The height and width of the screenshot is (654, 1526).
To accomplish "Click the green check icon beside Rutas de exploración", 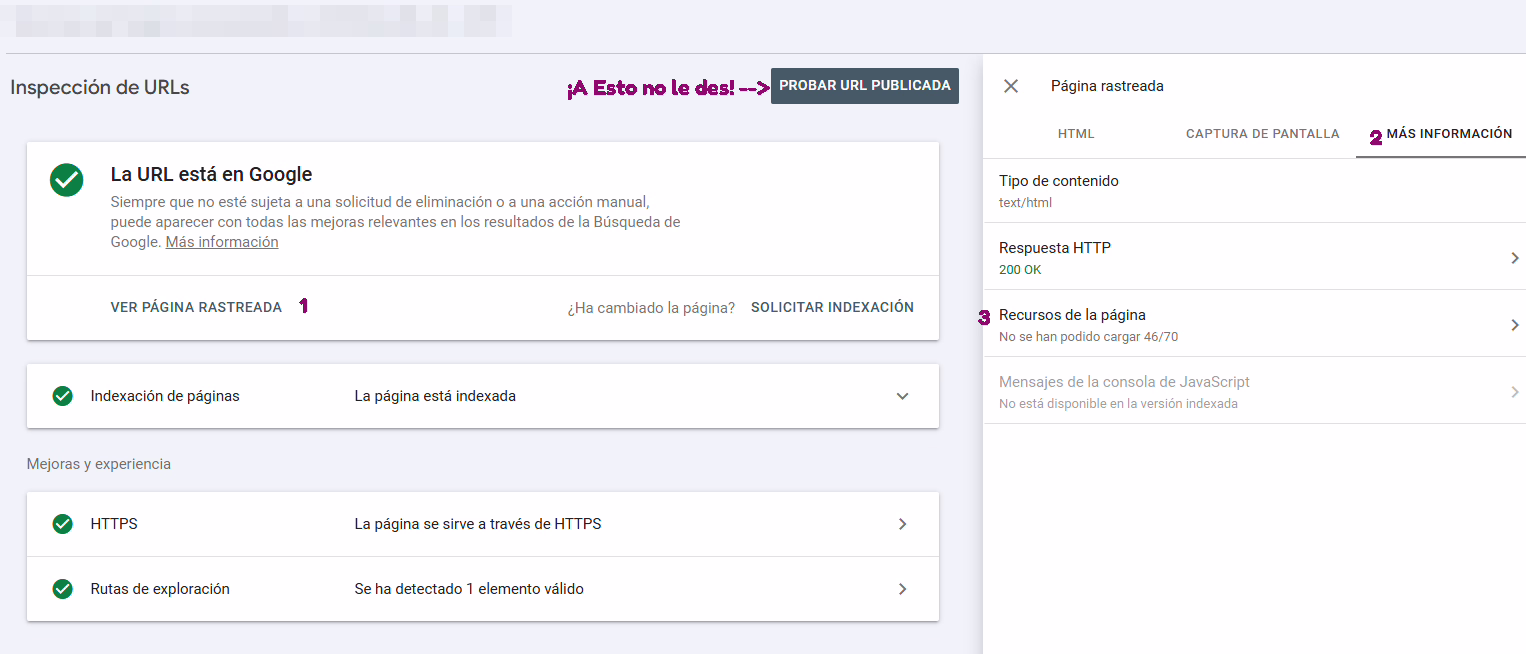I will tap(63, 589).
